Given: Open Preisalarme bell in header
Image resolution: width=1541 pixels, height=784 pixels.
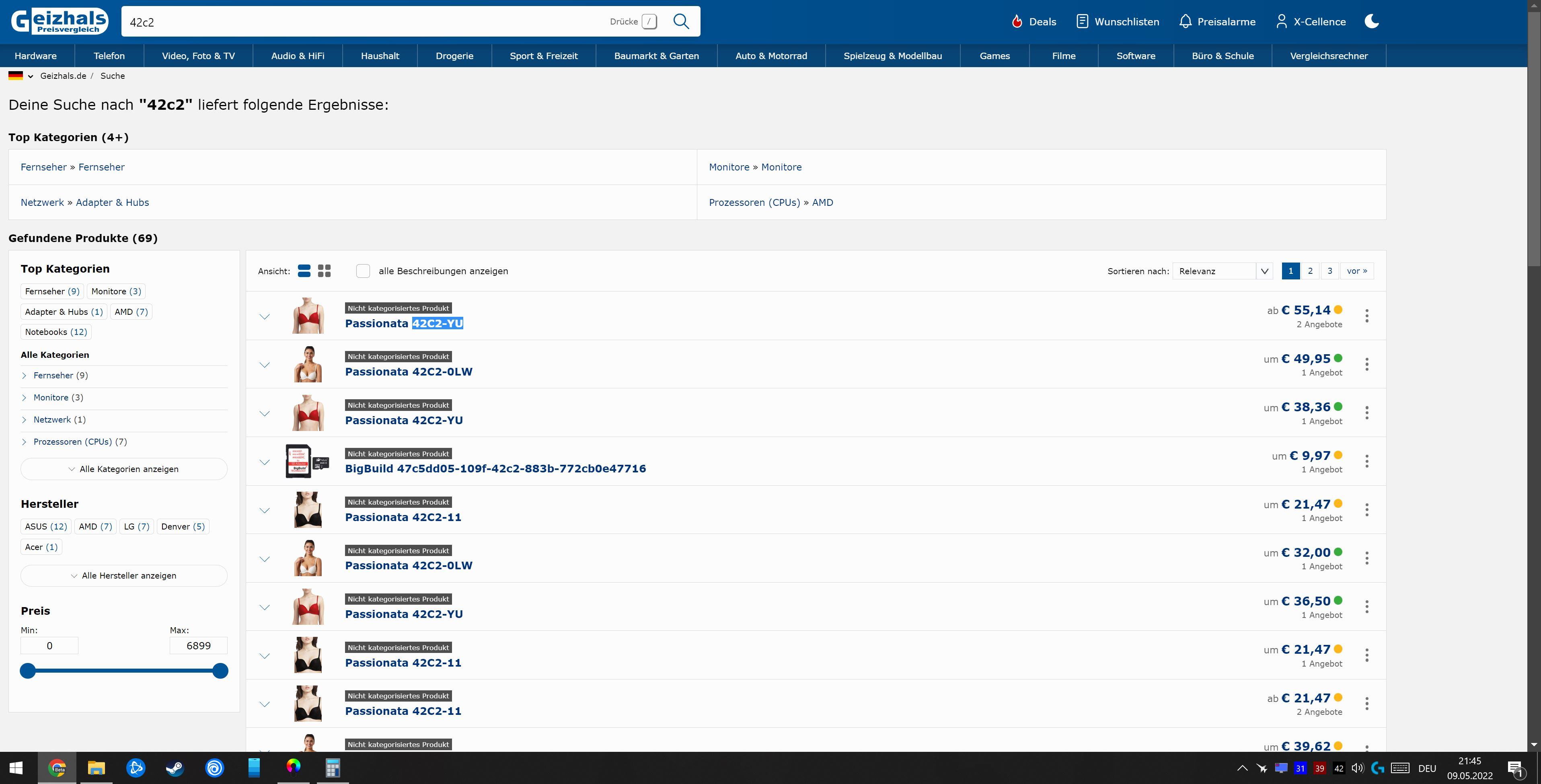Looking at the screenshot, I should pyautogui.click(x=1217, y=22).
